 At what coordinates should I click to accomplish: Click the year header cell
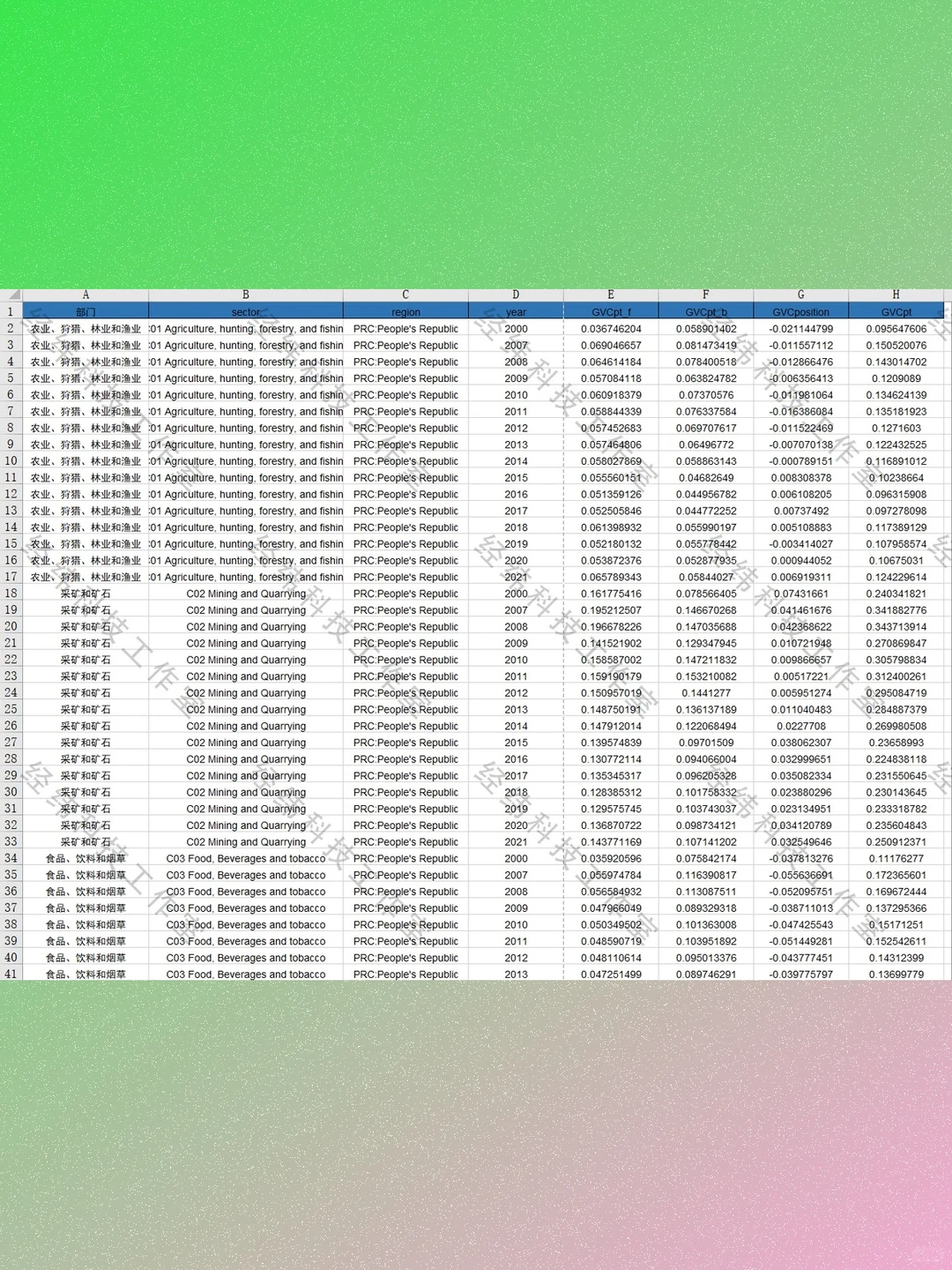click(516, 311)
